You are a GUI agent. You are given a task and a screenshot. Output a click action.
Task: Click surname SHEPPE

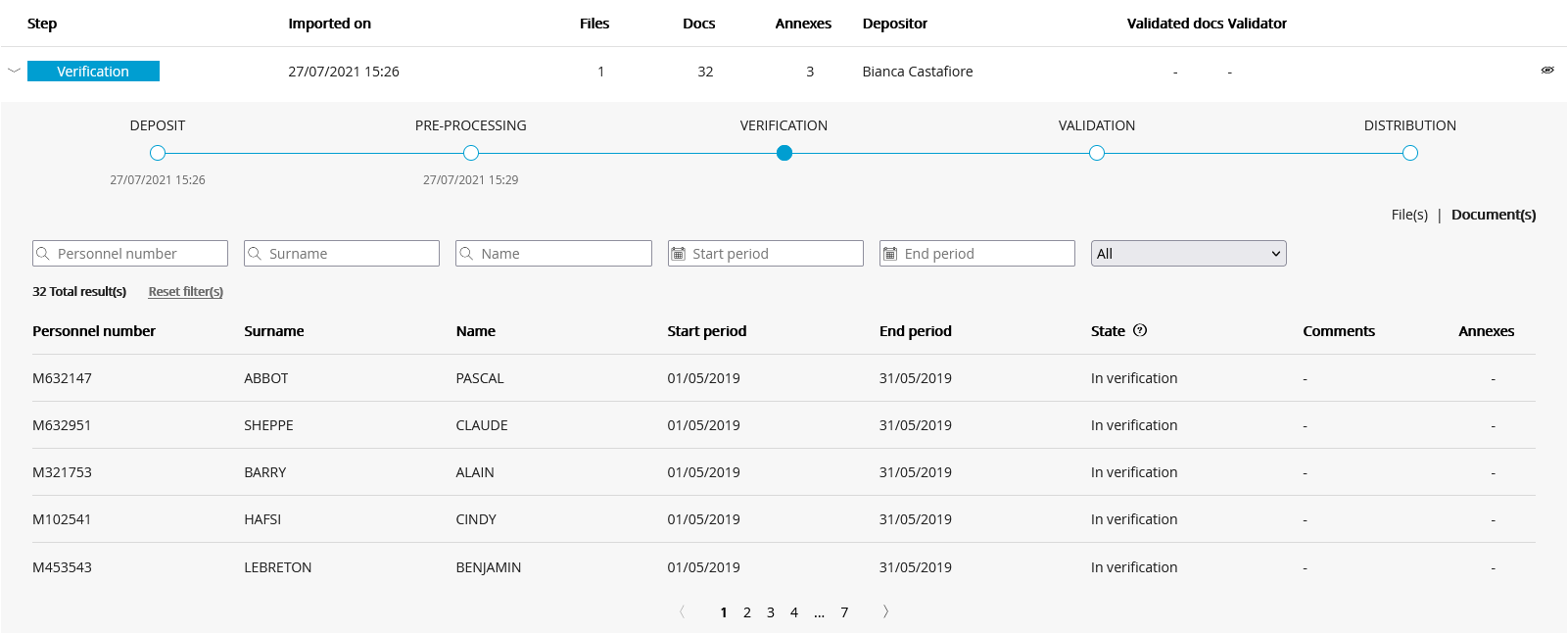click(269, 425)
